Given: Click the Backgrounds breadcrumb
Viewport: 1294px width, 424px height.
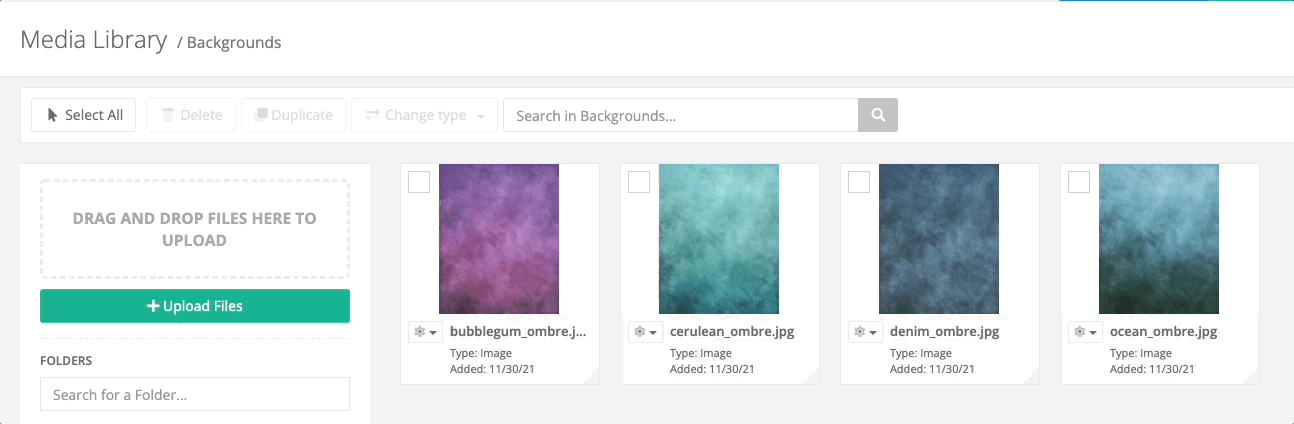Looking at the screenshot, I should tap(234, 43).
